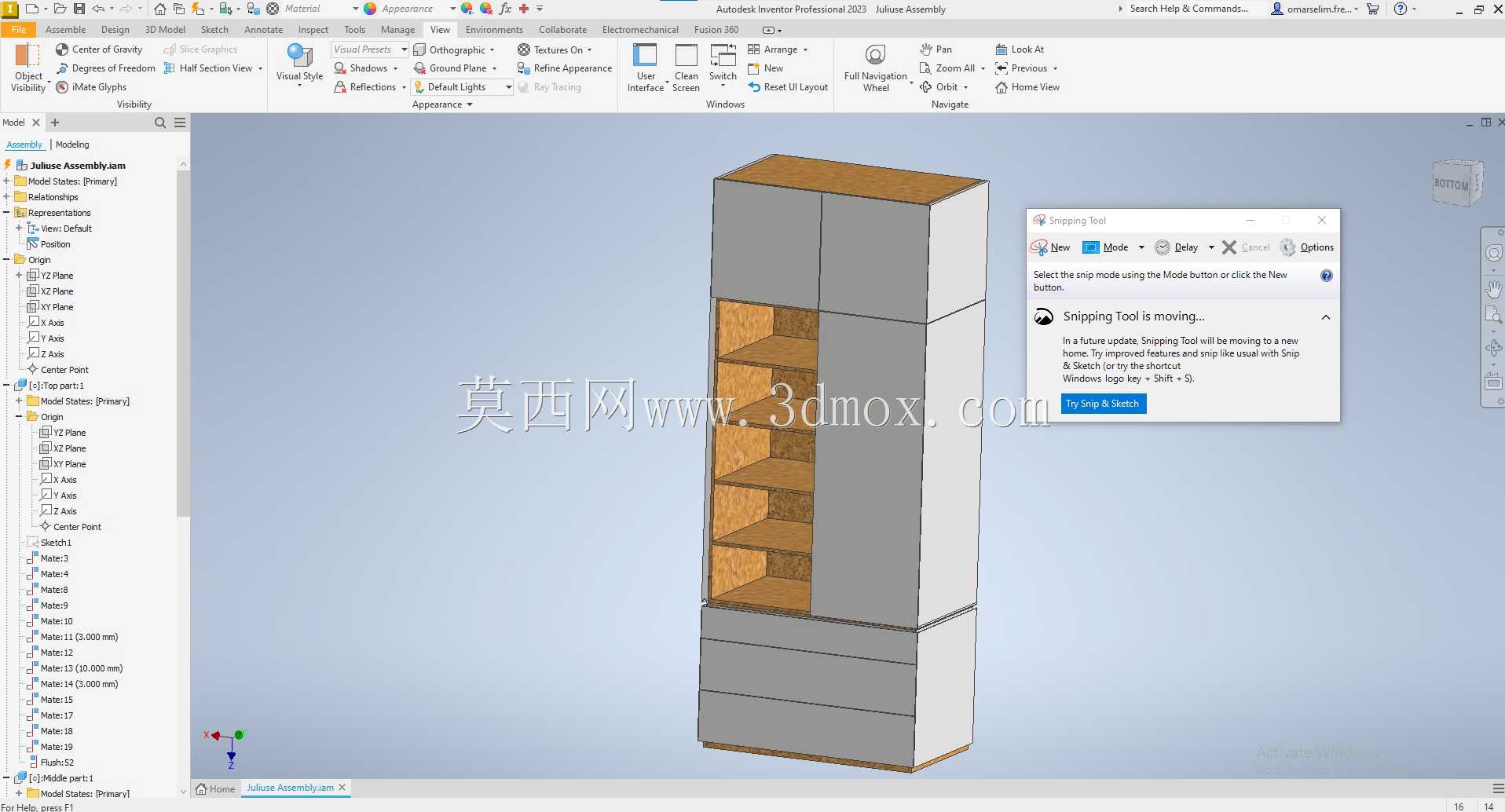This screenshot has height=812, width=1505.
Task: Click Try Snip & Sketch button
Action: pyautogui.click(x=1103, y=404)
